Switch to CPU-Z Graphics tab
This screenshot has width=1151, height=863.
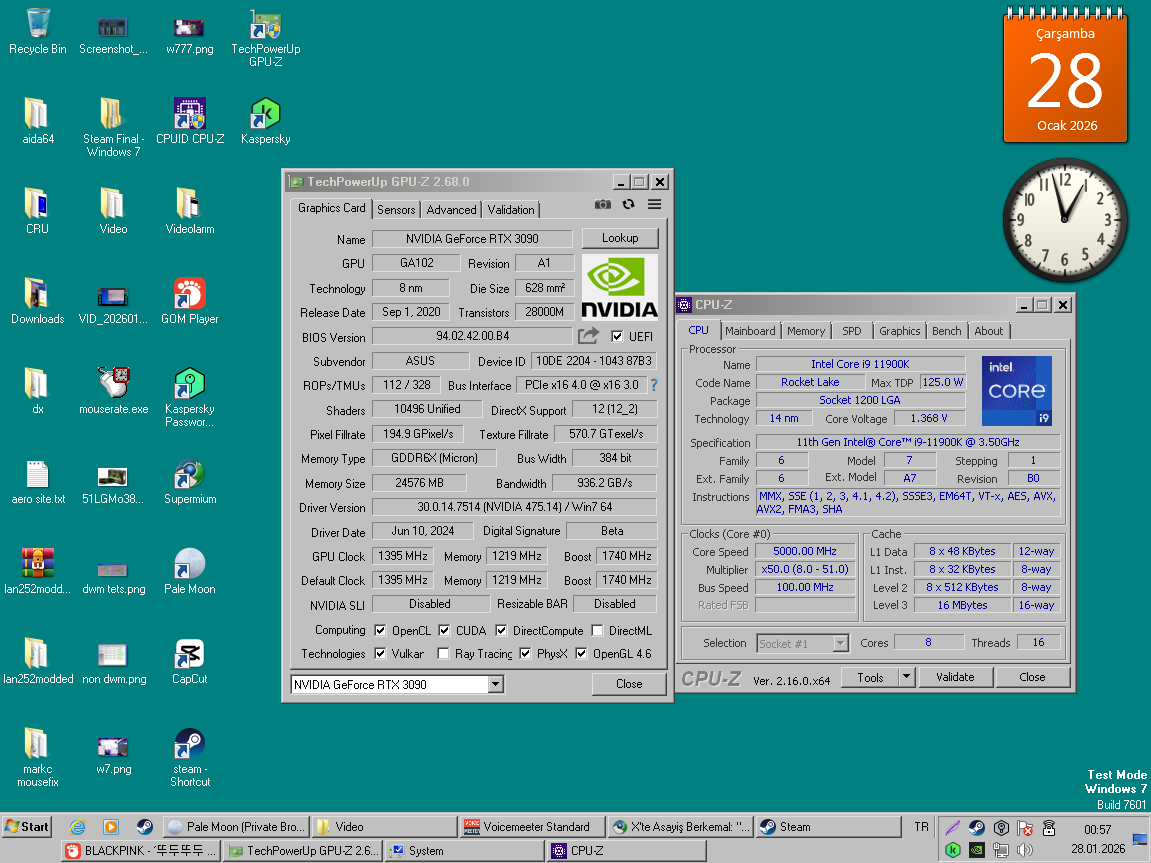900,331
